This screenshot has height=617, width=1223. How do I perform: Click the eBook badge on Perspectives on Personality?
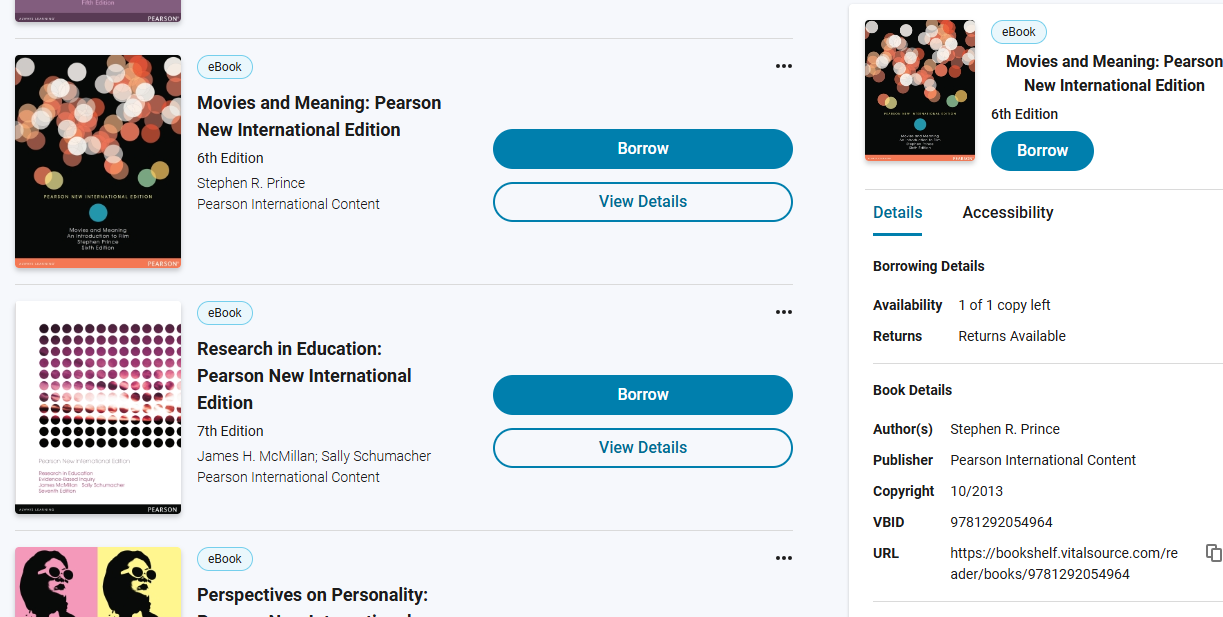tap(224, 559)
